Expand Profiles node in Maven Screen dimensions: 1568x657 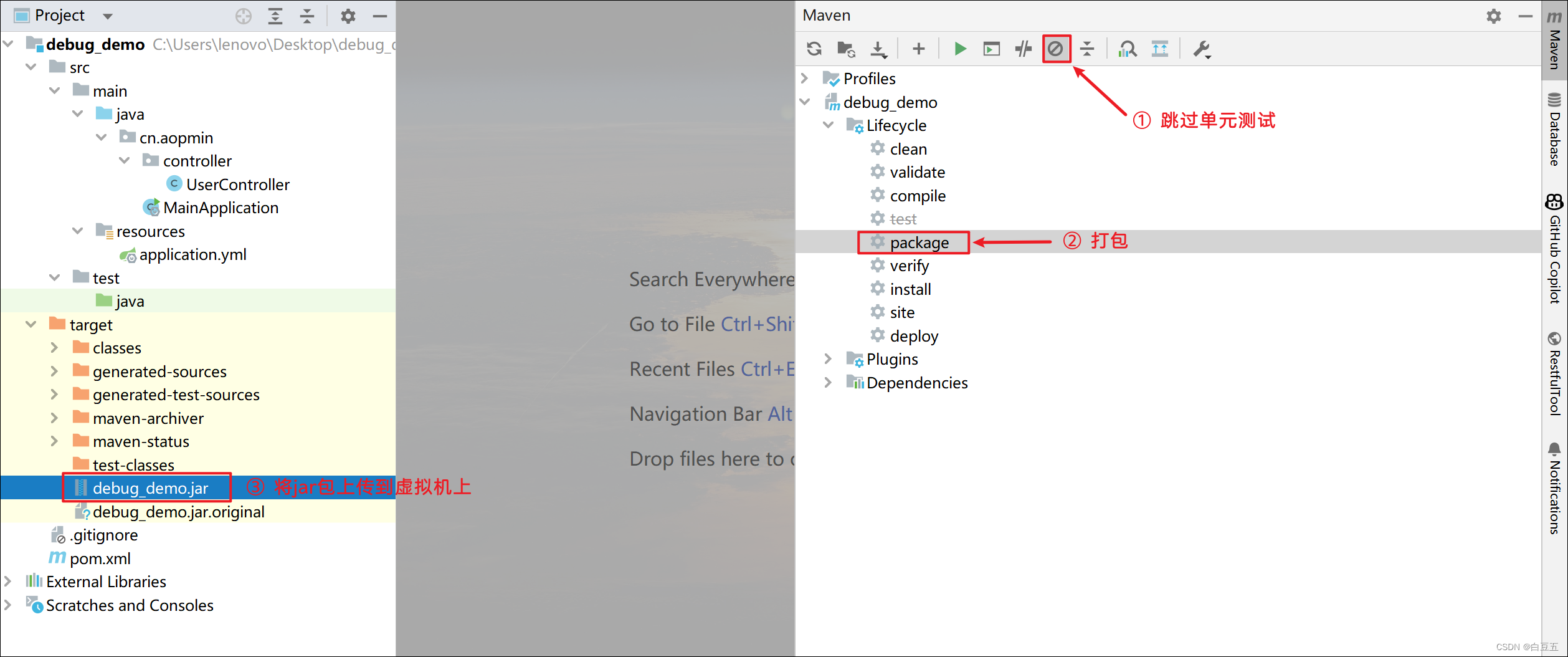pos(804,78)
